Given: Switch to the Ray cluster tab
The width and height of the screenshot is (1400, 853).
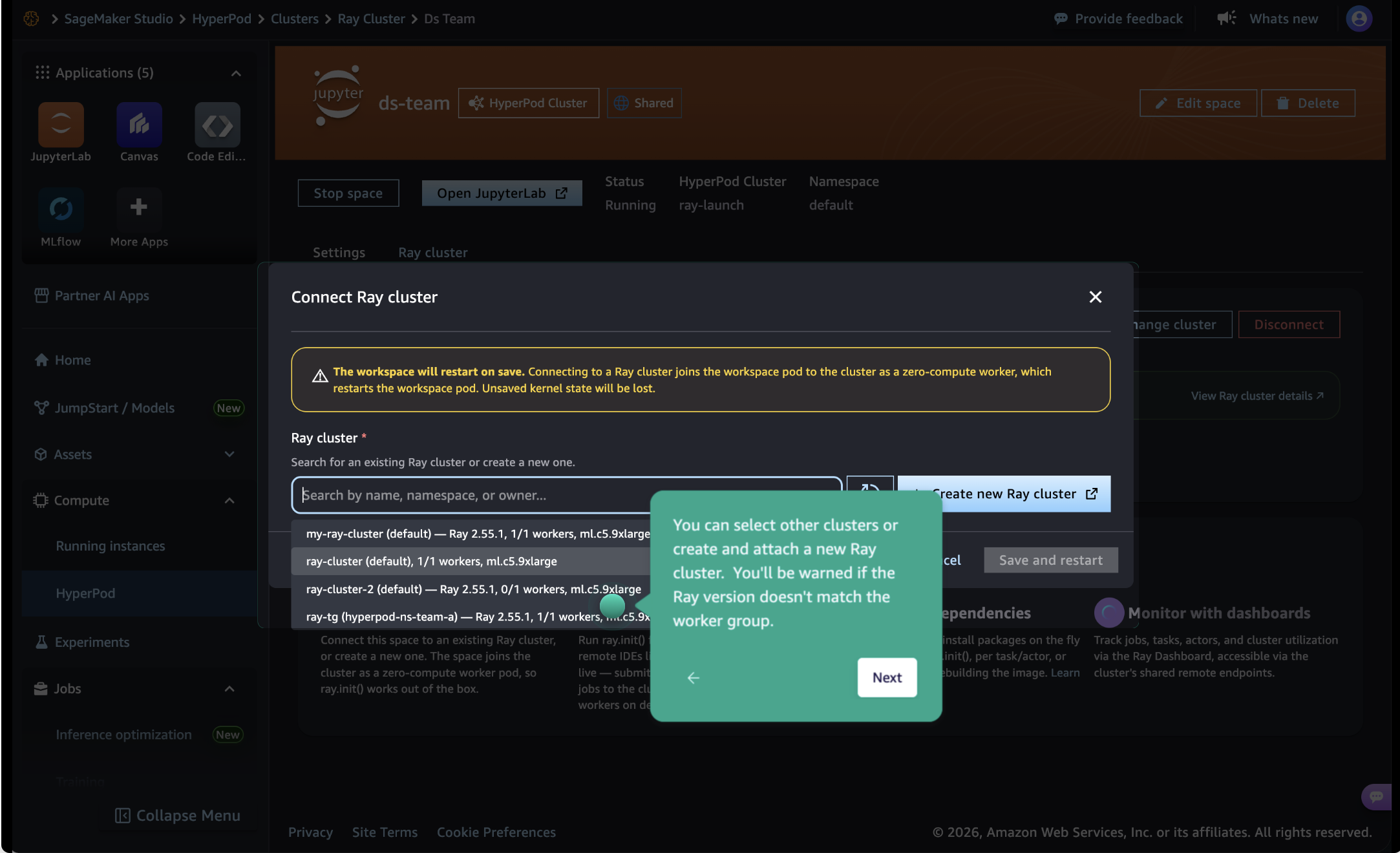Looking at the screenshot, I should click(432, 253).
